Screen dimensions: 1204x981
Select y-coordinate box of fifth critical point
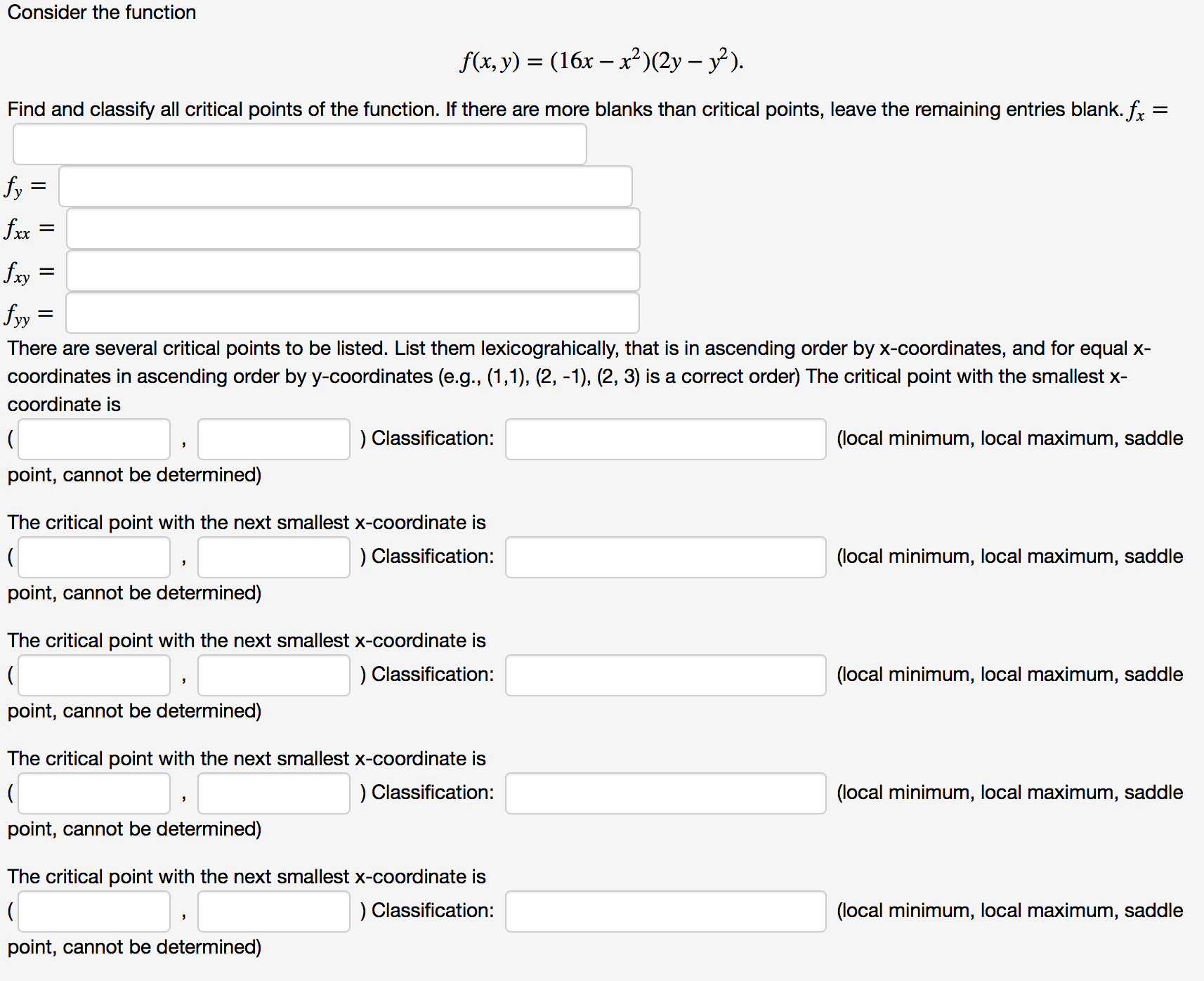click(x=274, y=911)
